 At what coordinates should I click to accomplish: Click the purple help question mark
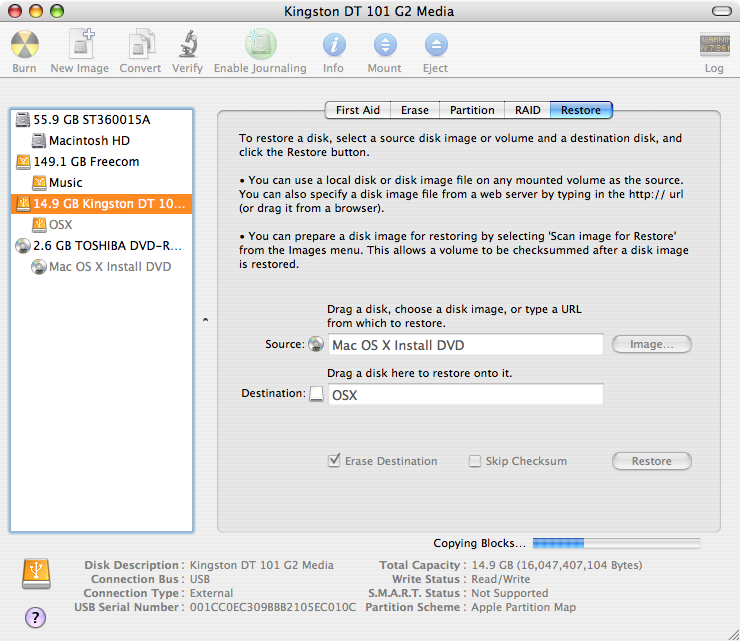[x=35, y=617]
